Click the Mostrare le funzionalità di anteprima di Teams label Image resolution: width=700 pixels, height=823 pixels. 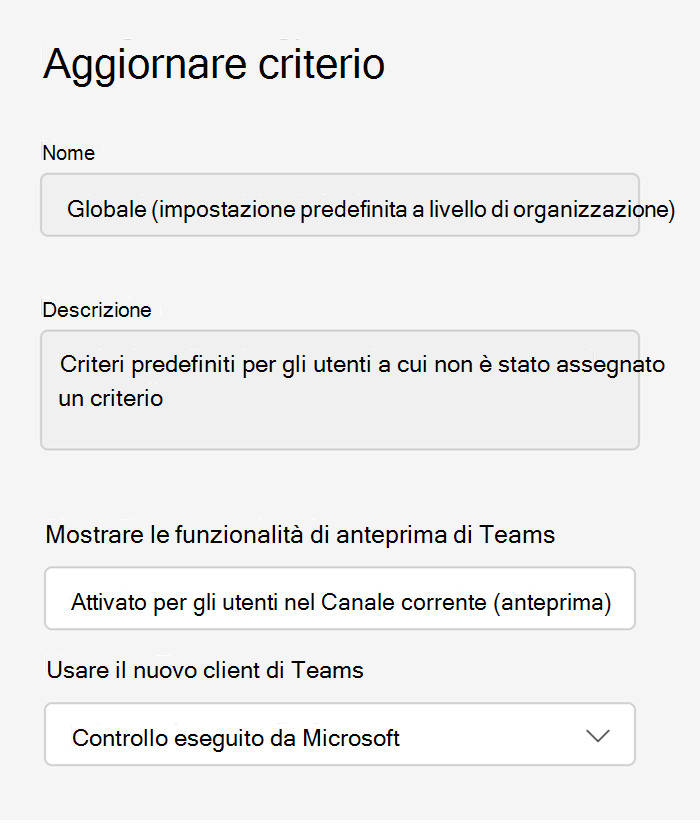coord(300,535)
